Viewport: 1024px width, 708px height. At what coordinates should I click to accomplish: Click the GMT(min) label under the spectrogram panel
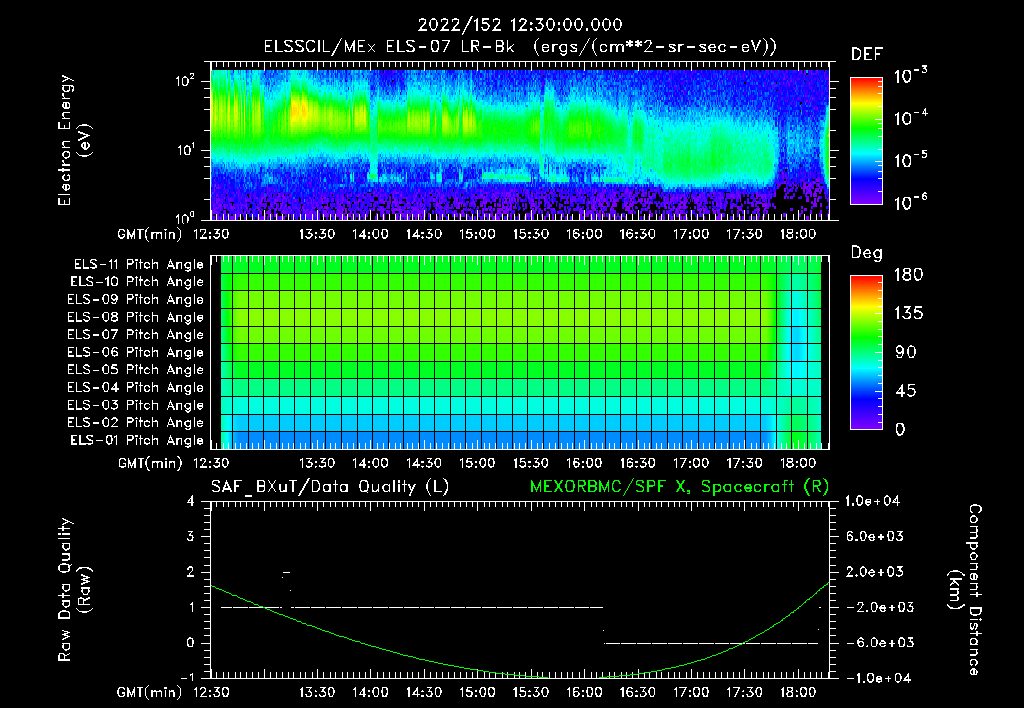[150, 234]
